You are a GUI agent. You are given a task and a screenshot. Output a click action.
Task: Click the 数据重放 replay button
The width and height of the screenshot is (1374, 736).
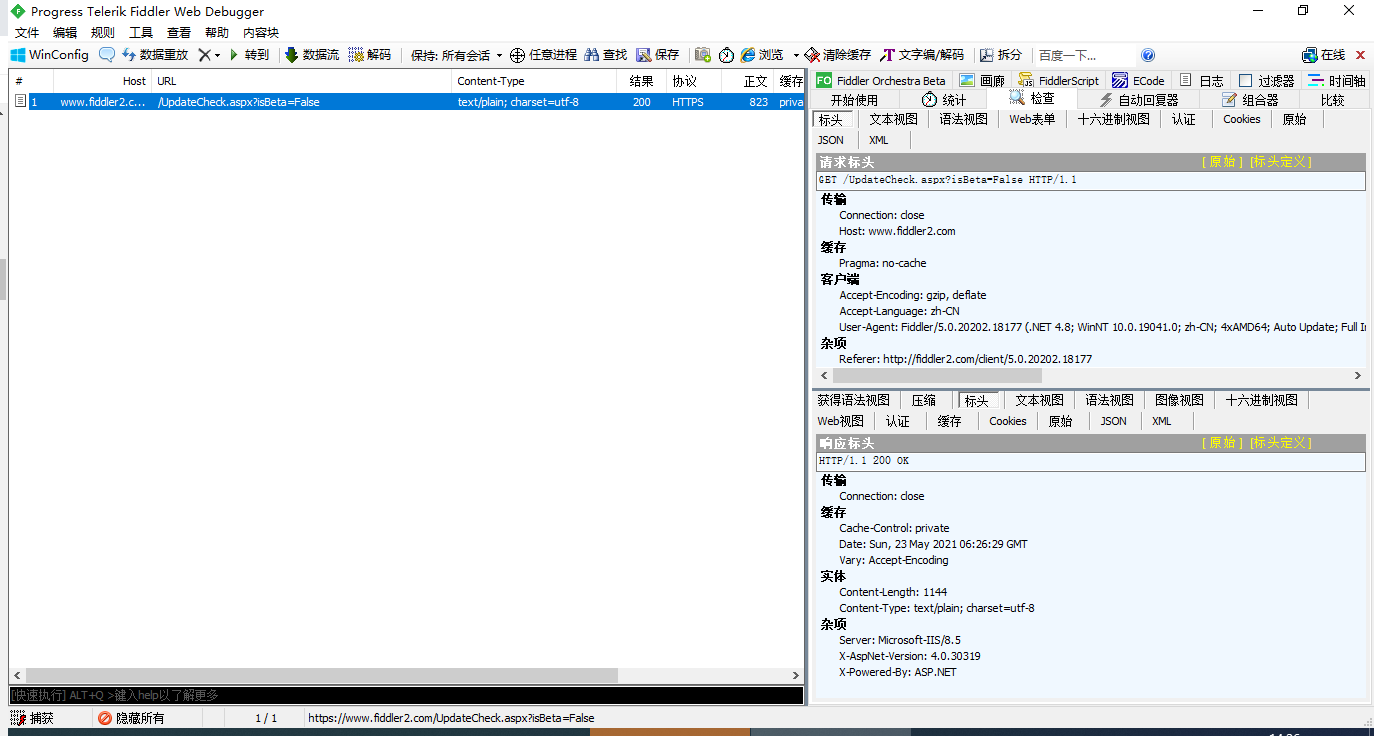pos(155,55)
